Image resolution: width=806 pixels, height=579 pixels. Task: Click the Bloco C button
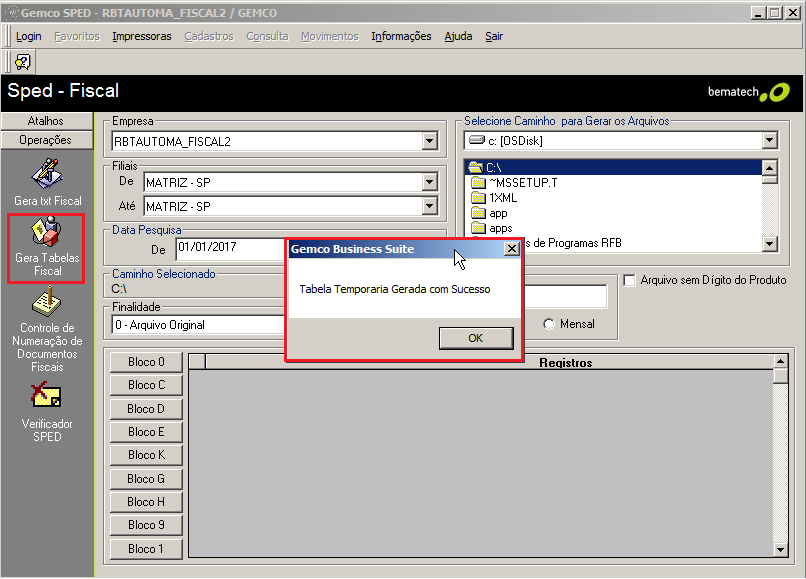coord(146,385)
